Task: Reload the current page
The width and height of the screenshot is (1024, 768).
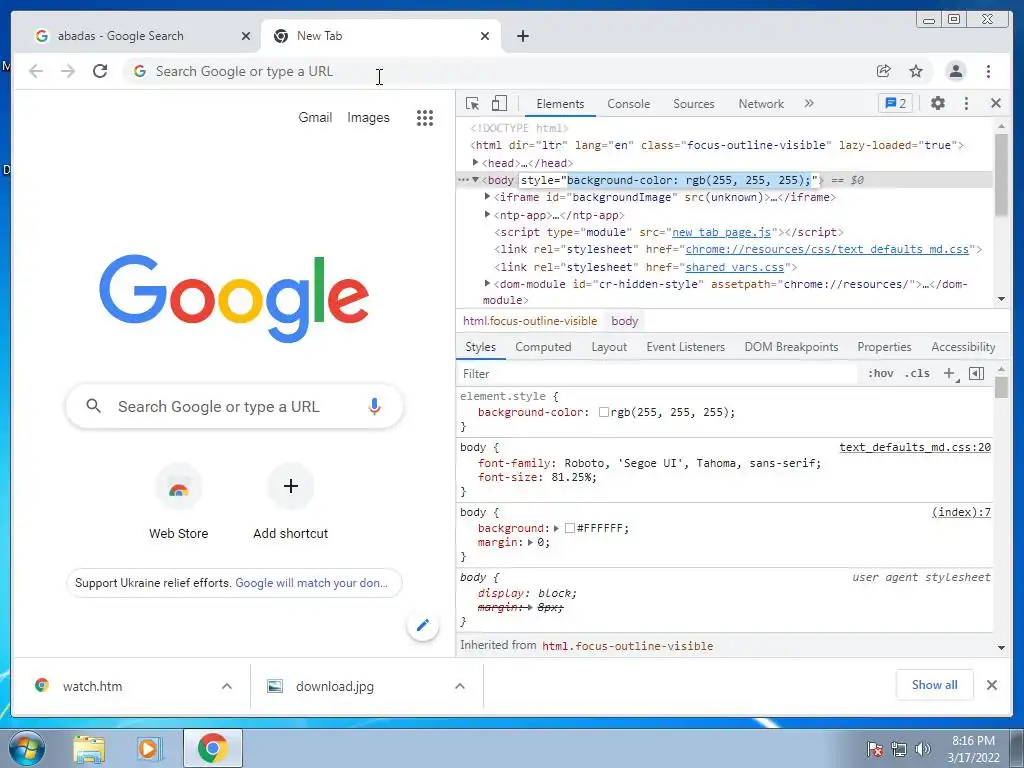Action: pos(100,71)
